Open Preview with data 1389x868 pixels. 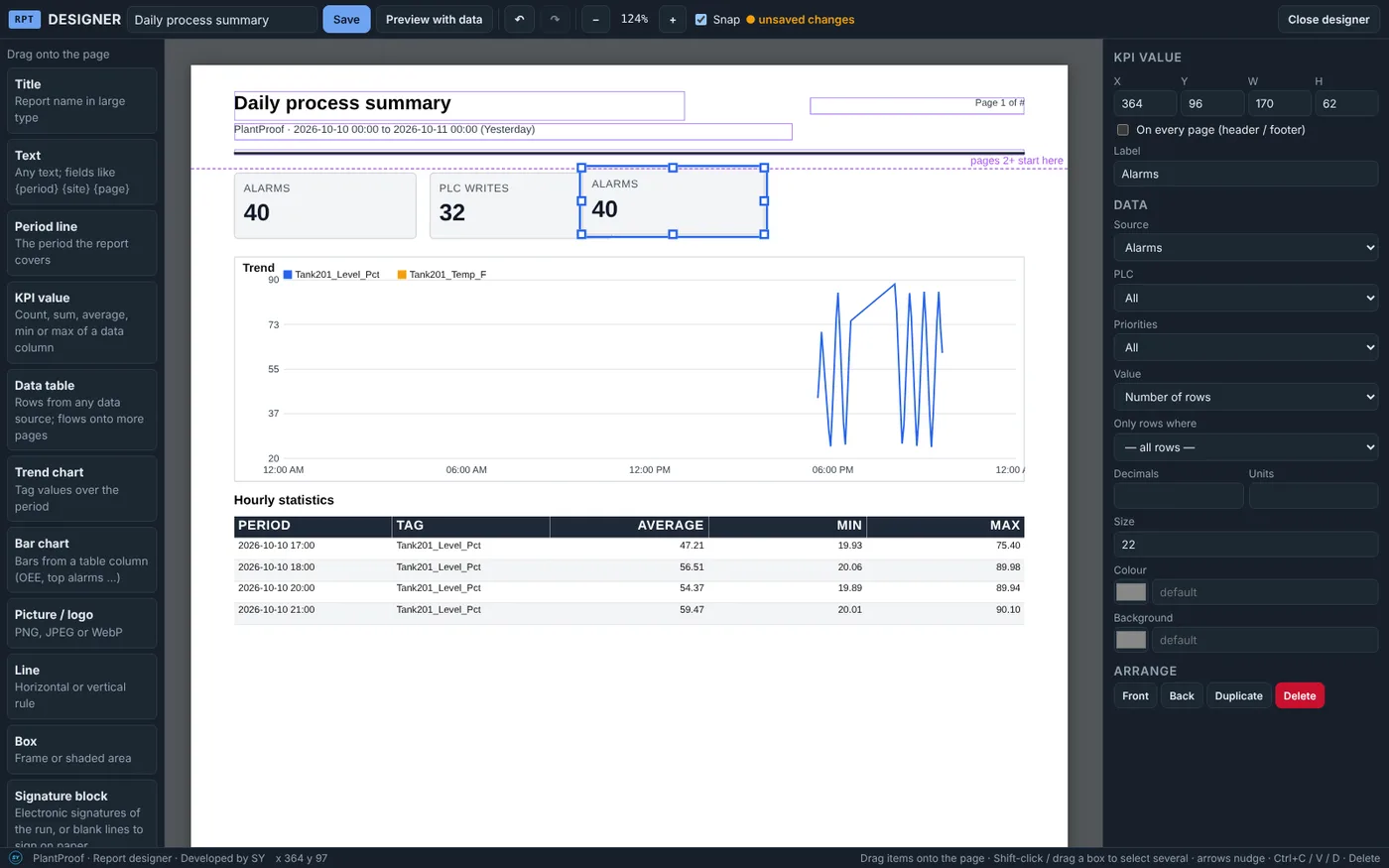[x=434, y=19]
